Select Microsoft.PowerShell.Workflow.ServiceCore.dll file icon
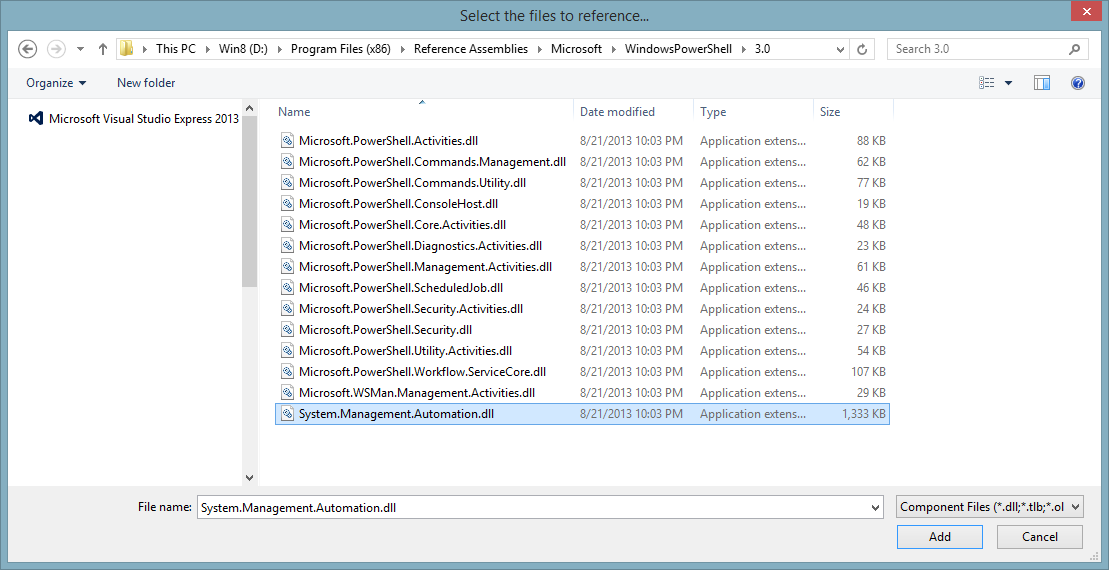 tap(287, 372)
